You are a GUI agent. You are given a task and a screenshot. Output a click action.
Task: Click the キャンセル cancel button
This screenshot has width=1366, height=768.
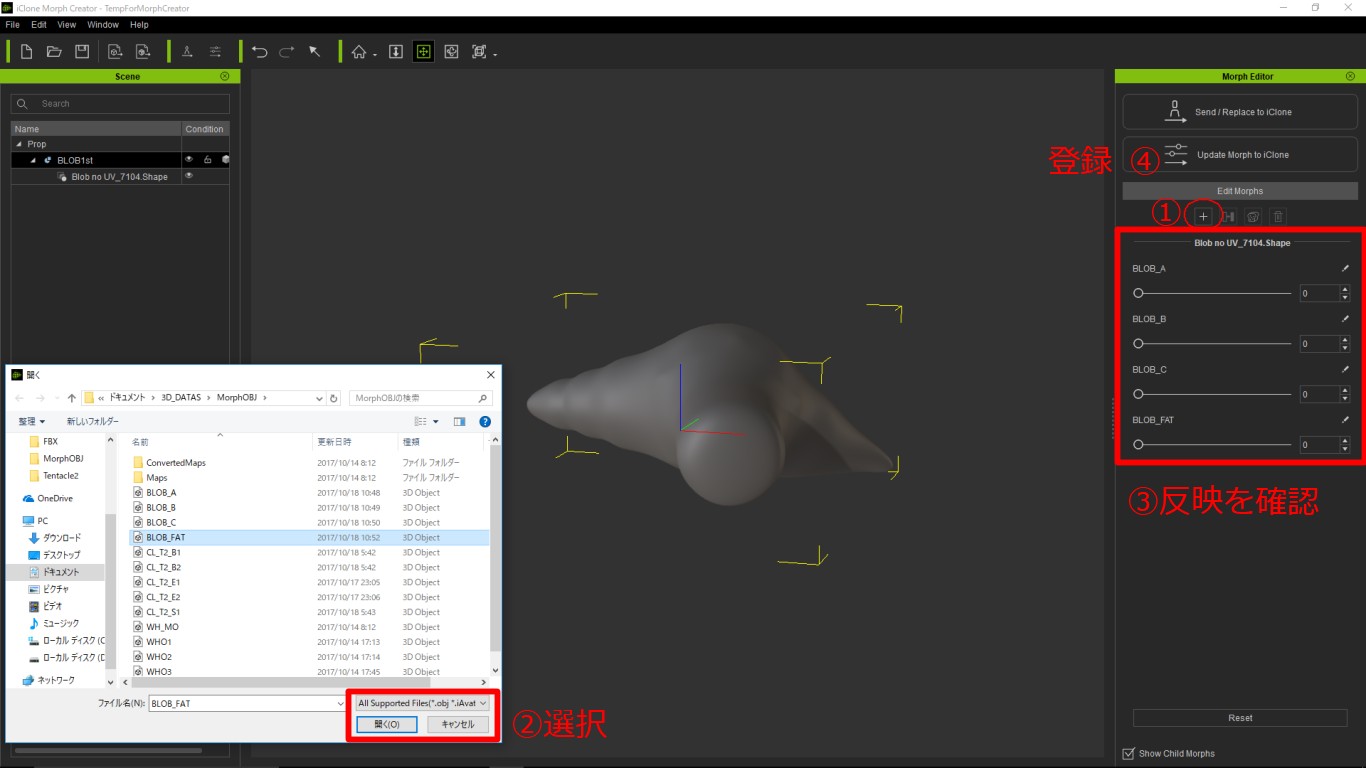pyautogui.click(x=458, y=724)
